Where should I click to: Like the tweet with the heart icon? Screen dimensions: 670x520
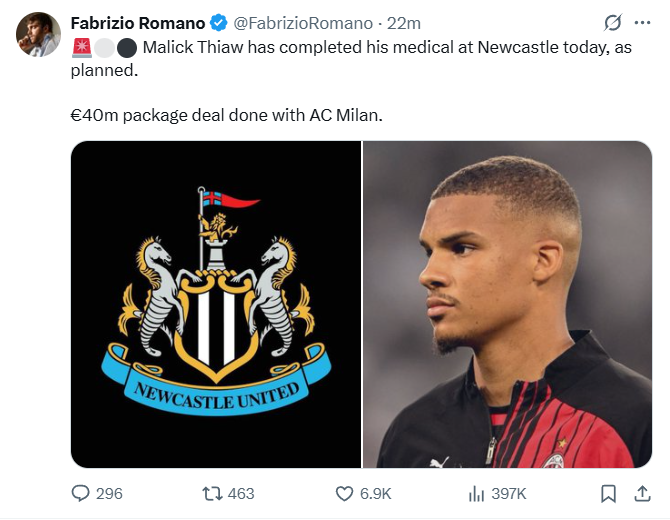(x=344, y=493)
